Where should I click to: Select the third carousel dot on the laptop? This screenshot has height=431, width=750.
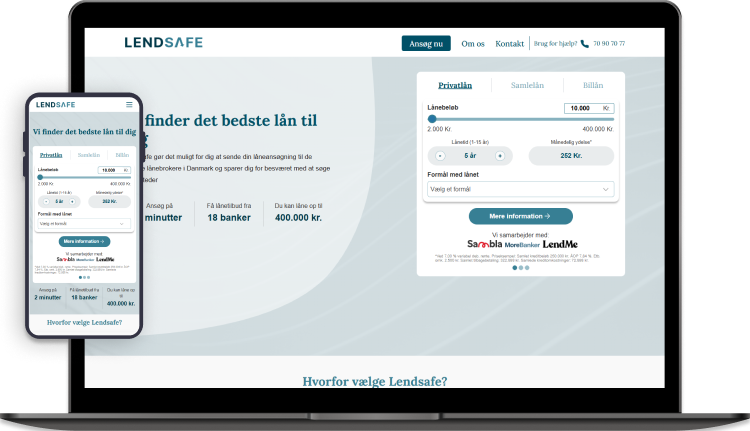[527, 268]
